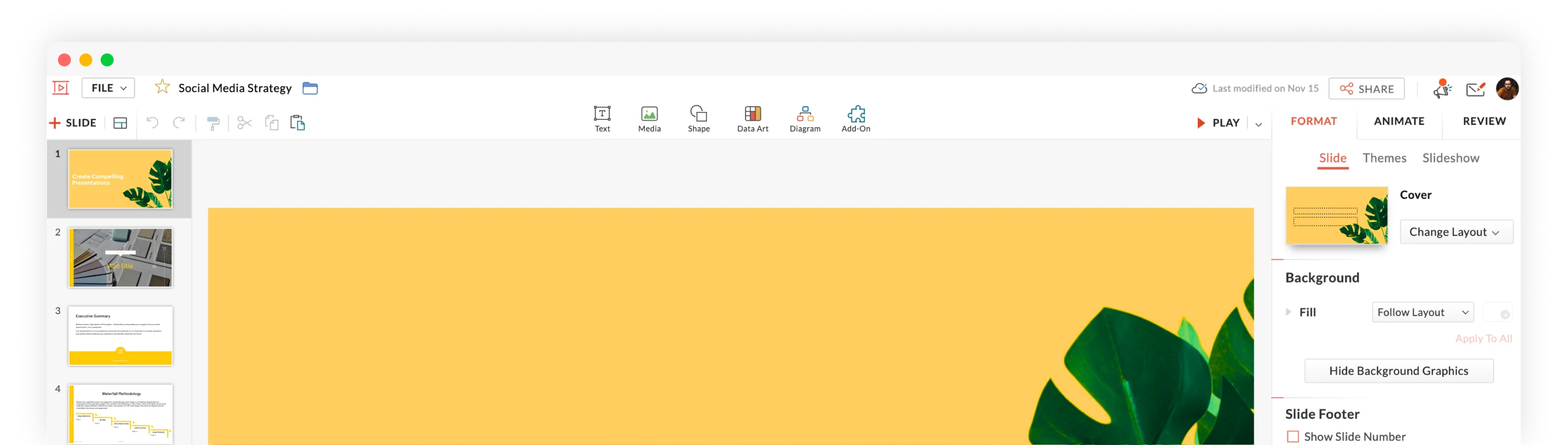Click the cloud save status icon
Viewport: 1568px width, 445px height.
[x=1199, y=88]
